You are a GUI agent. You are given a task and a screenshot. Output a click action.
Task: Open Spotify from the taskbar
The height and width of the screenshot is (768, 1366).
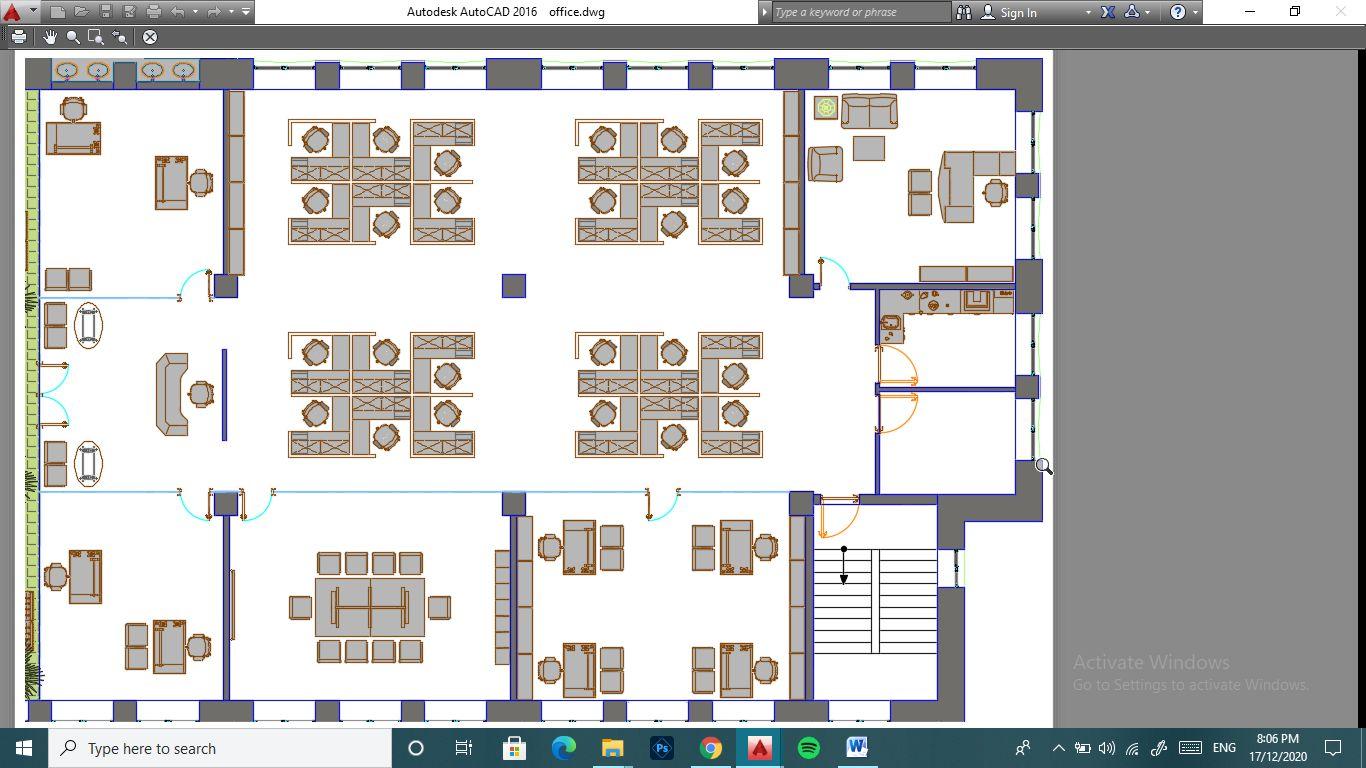tap(808, 748)
